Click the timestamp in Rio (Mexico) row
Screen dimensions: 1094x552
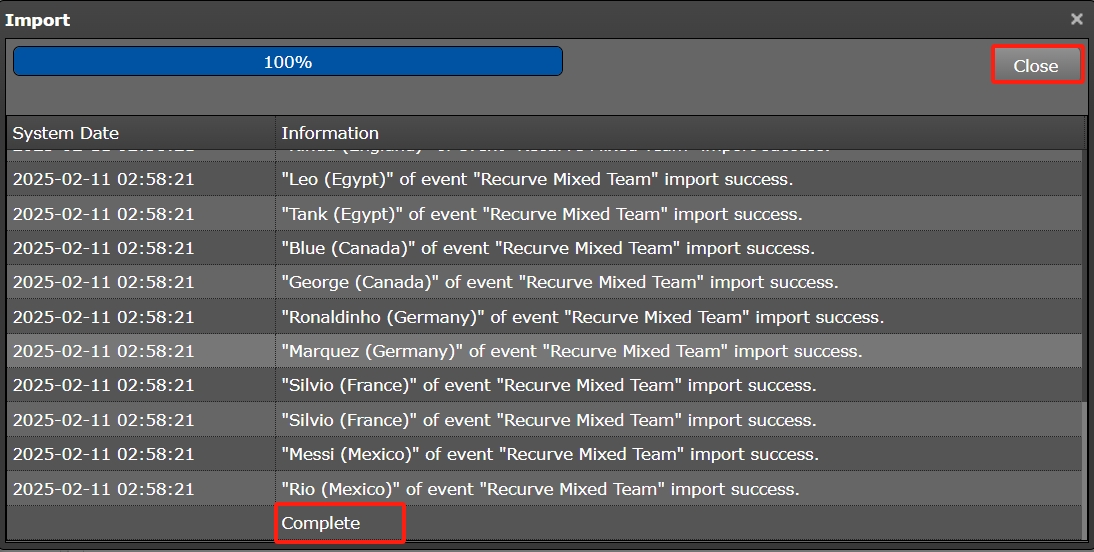(103, 489)
